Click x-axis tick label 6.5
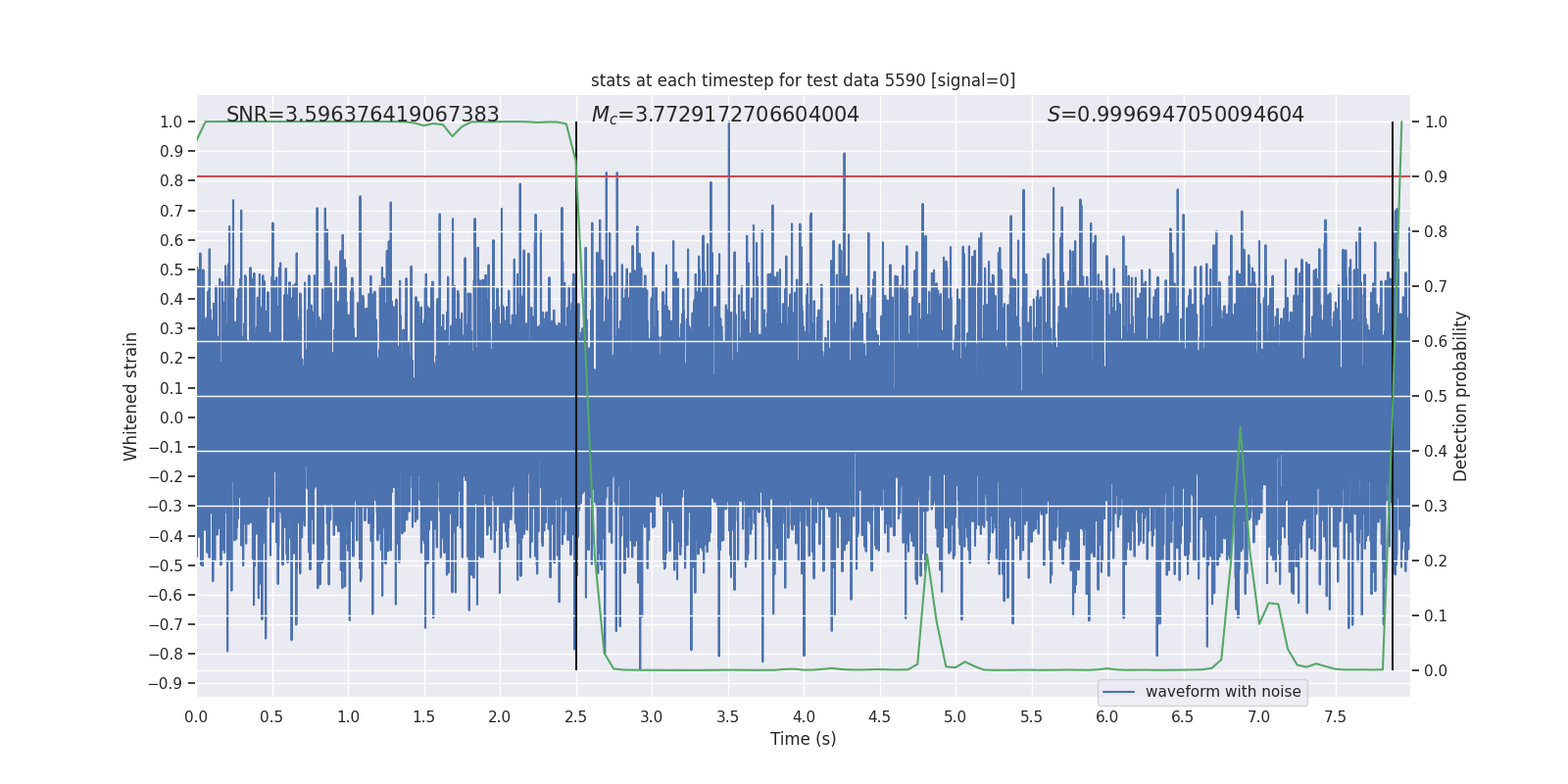This screenshot has height=784, width=1568. point(1183,716)
